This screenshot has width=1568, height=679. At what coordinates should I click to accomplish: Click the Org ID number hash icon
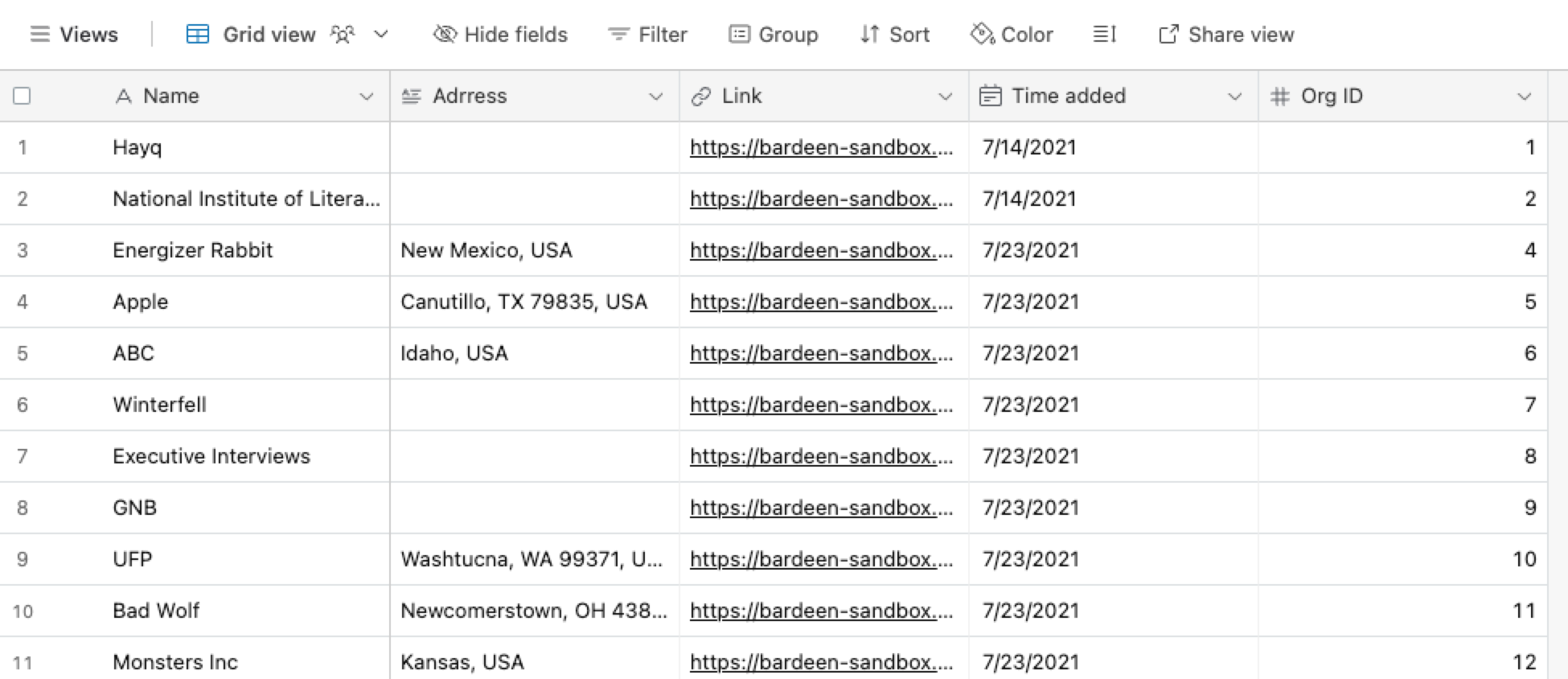[1280, 97]
